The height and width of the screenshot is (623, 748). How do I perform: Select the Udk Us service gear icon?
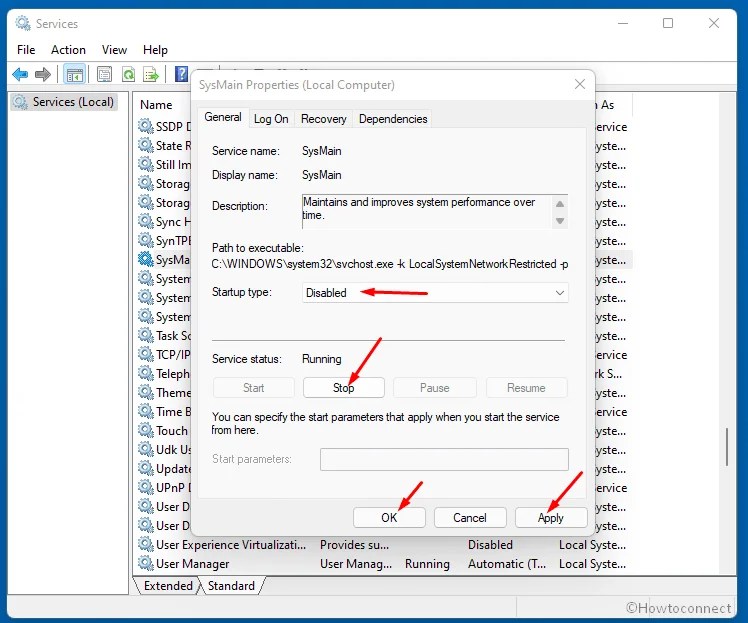145,449
